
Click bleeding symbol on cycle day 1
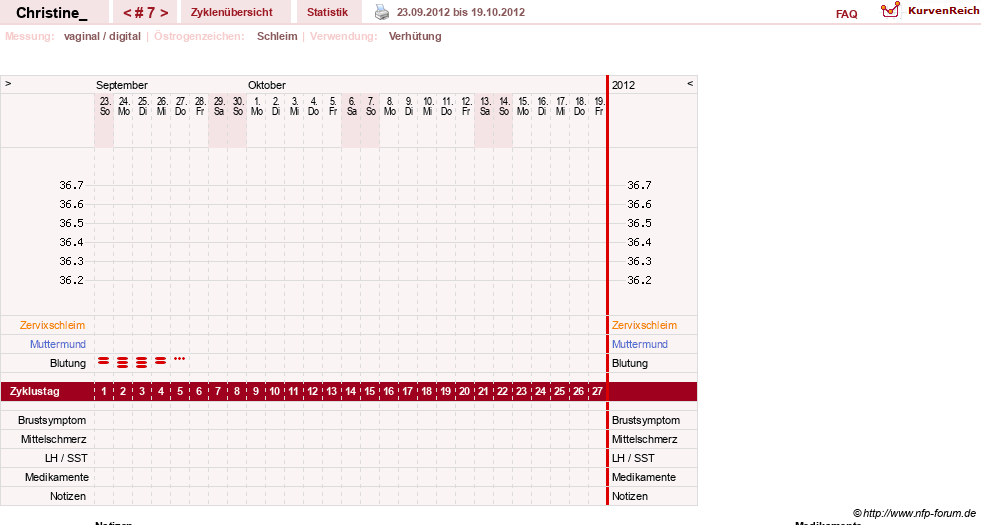[x=104, y=361]
